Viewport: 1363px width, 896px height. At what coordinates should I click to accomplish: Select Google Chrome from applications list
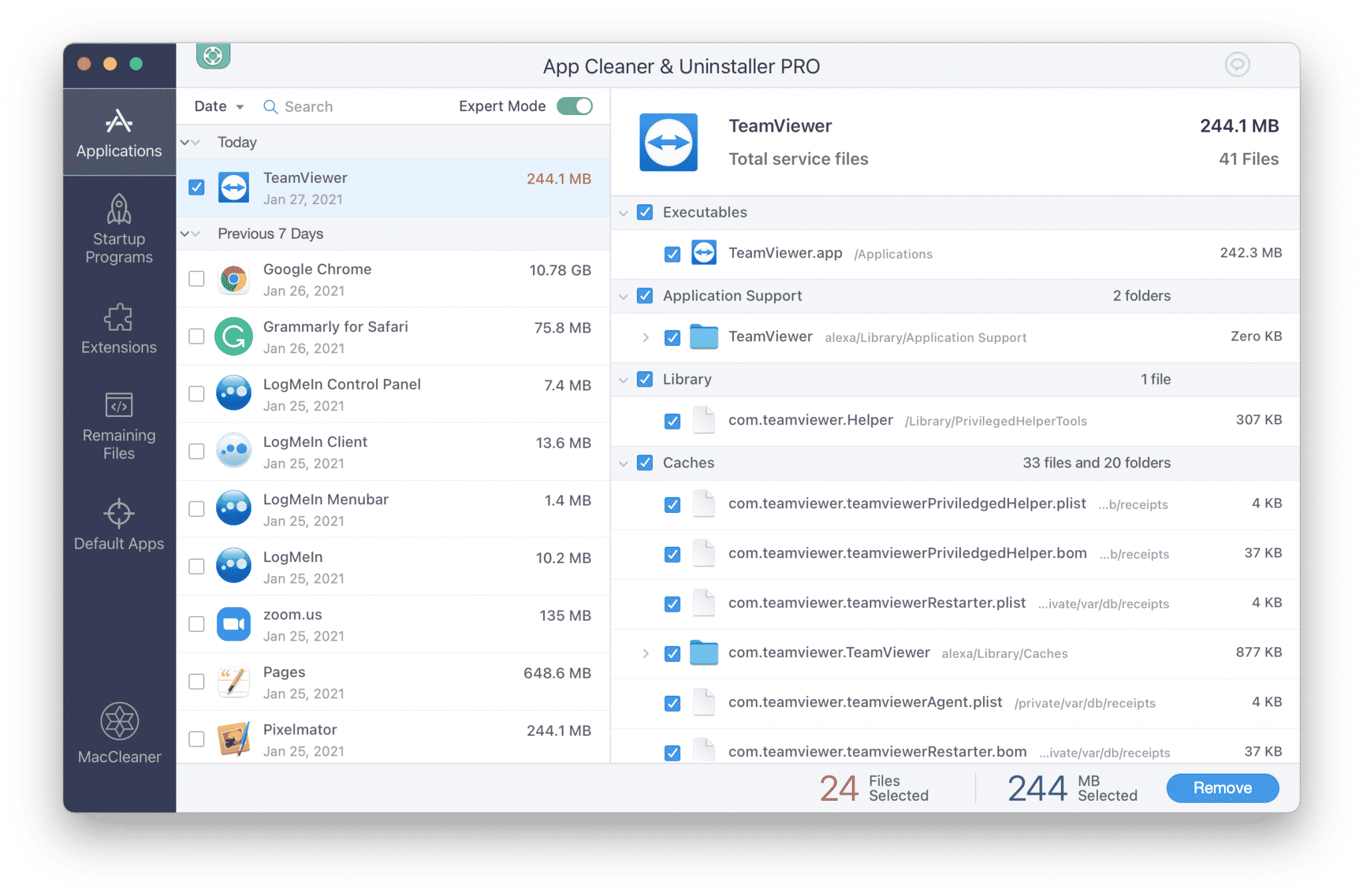coord(196,281)
